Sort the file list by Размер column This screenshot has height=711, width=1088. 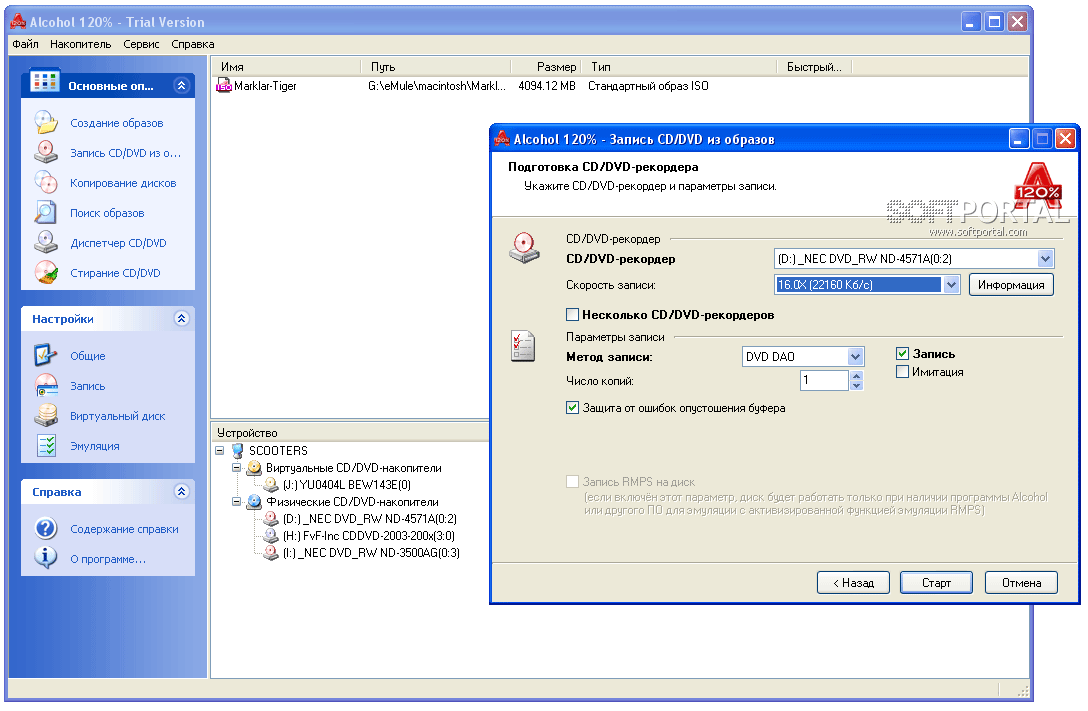(545, 67)
